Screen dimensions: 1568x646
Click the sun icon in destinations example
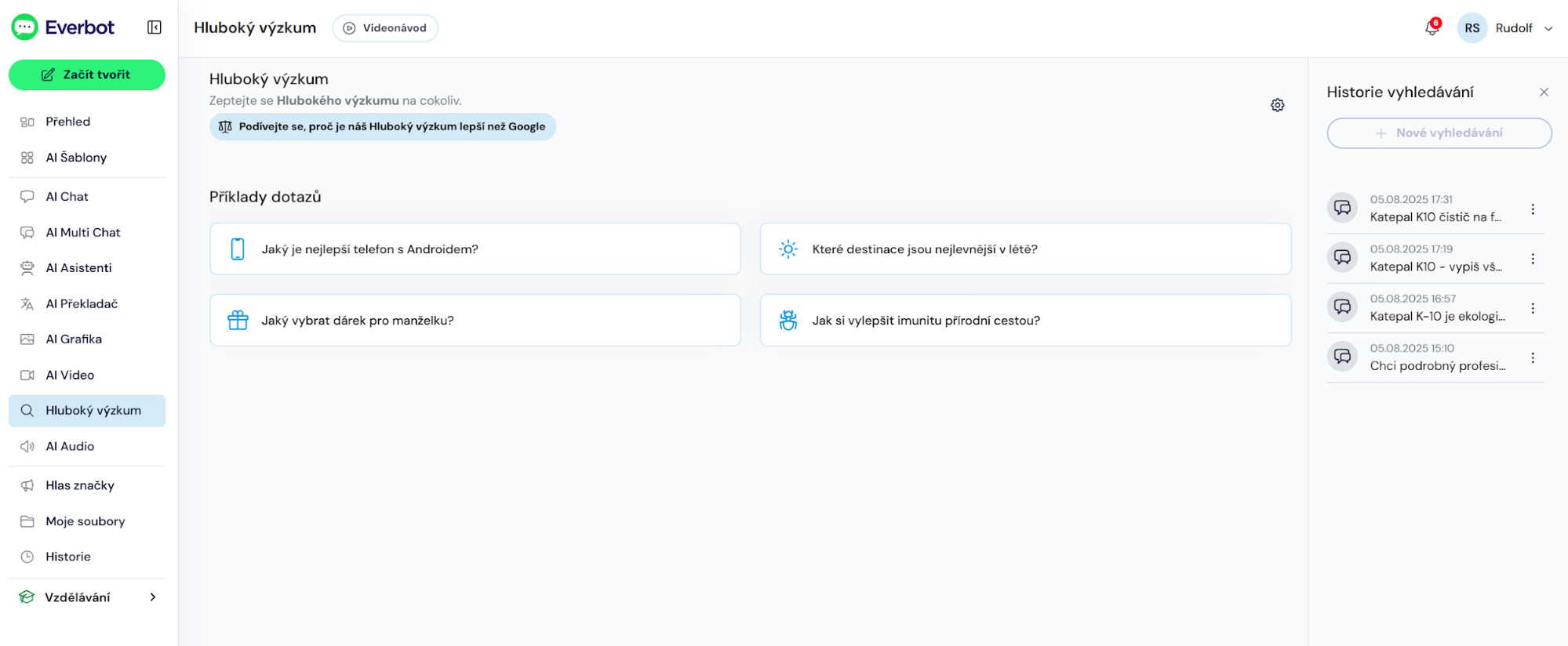788,249
